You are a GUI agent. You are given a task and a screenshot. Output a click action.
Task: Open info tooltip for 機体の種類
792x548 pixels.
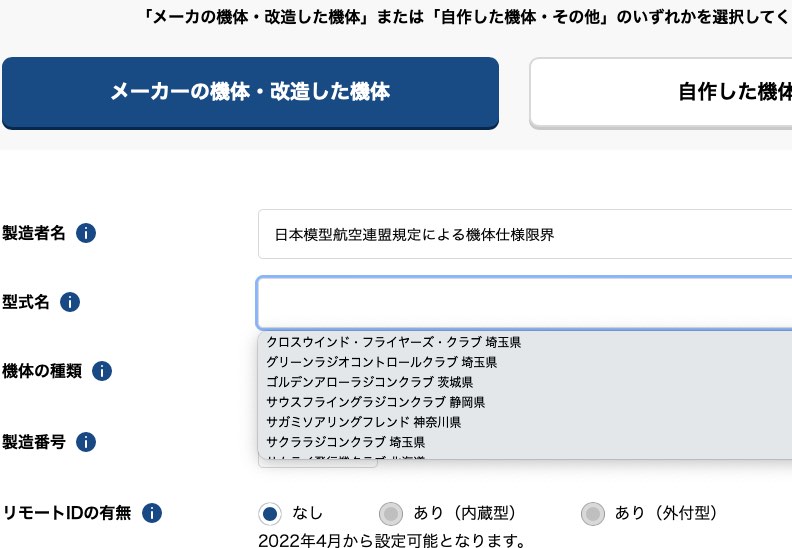pos(101,371)
